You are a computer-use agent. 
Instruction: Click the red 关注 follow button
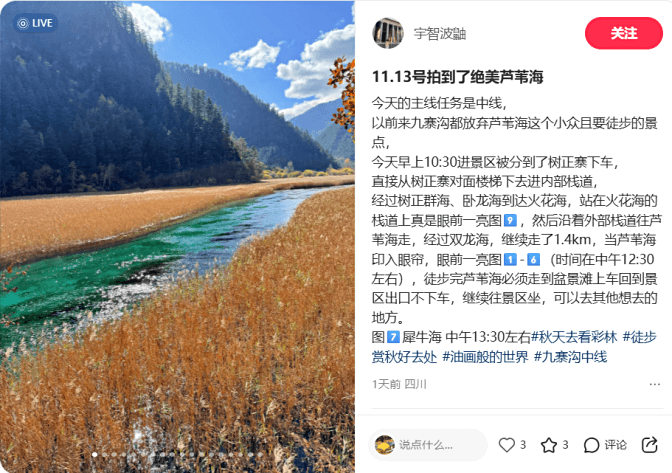624,33
